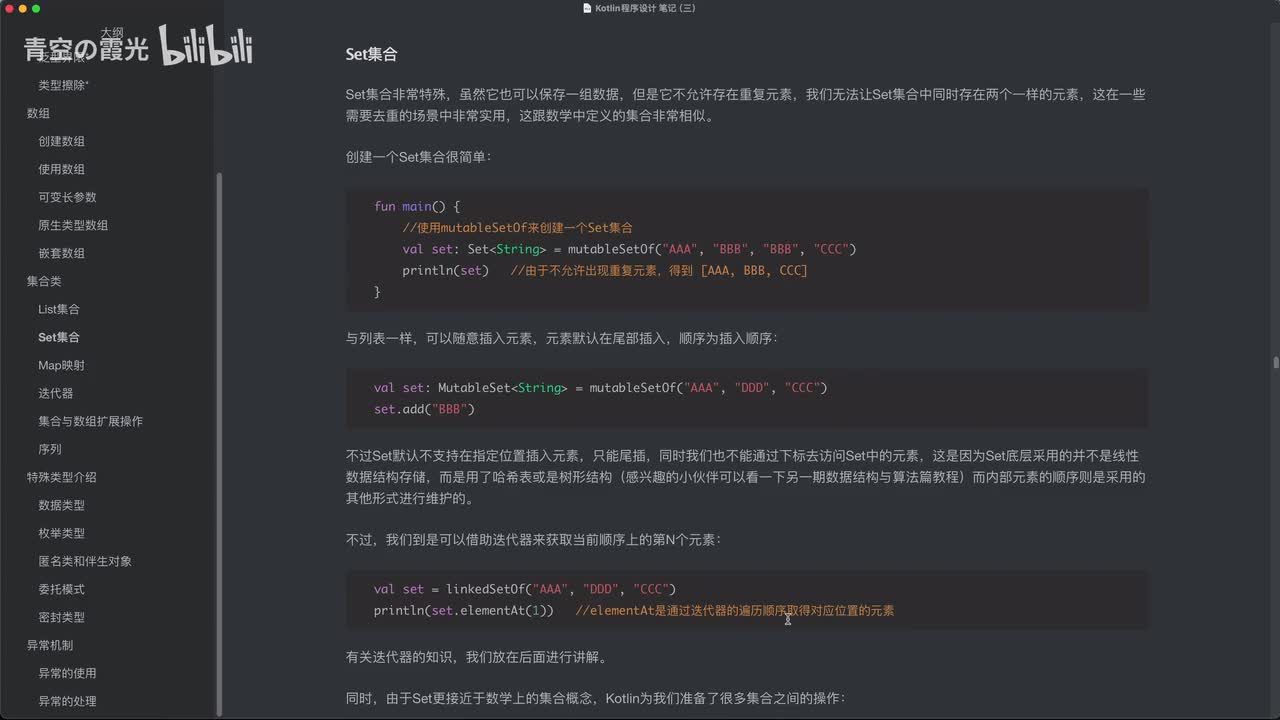Click the document icon in title bar
Screen dimensions: 1280x720
coord(587,8)
